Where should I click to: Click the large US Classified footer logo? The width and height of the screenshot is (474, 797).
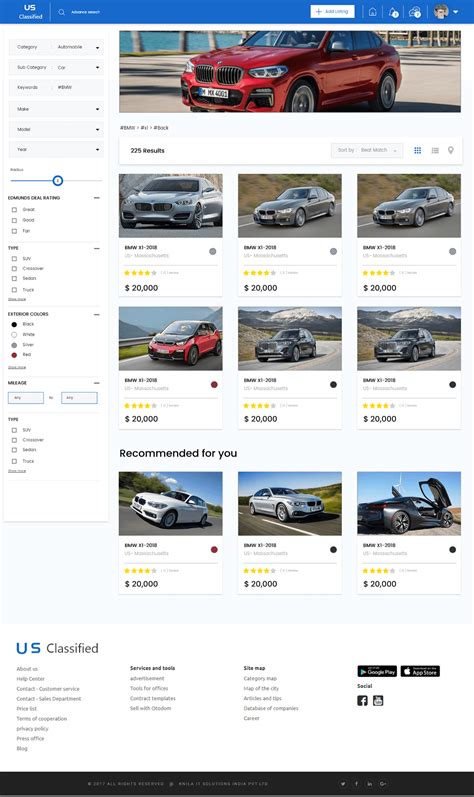[x=57, y=648]
